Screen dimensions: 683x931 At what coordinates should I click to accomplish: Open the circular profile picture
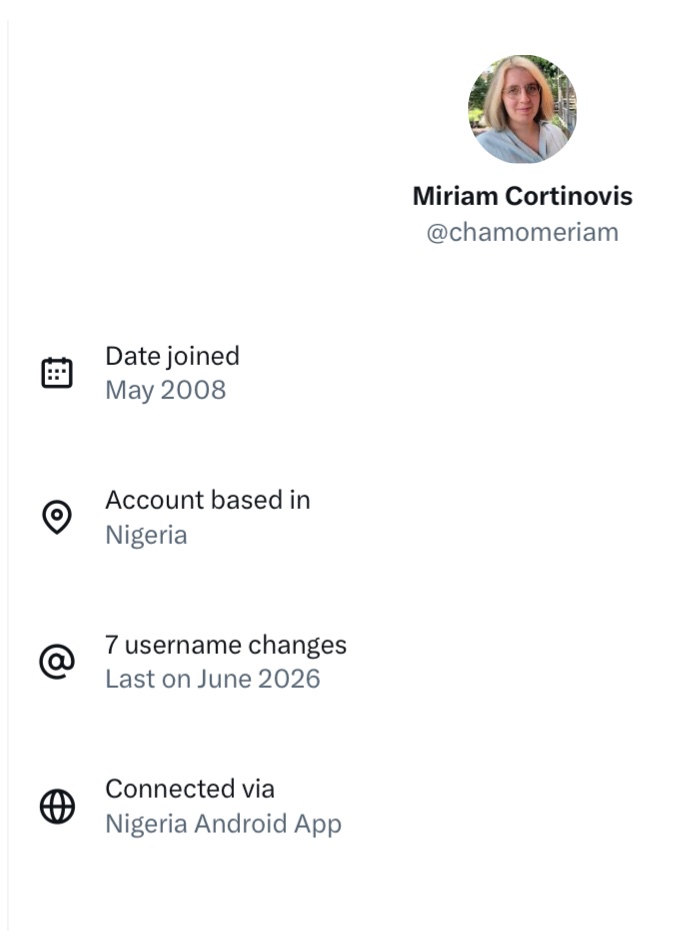click(522, 109)
